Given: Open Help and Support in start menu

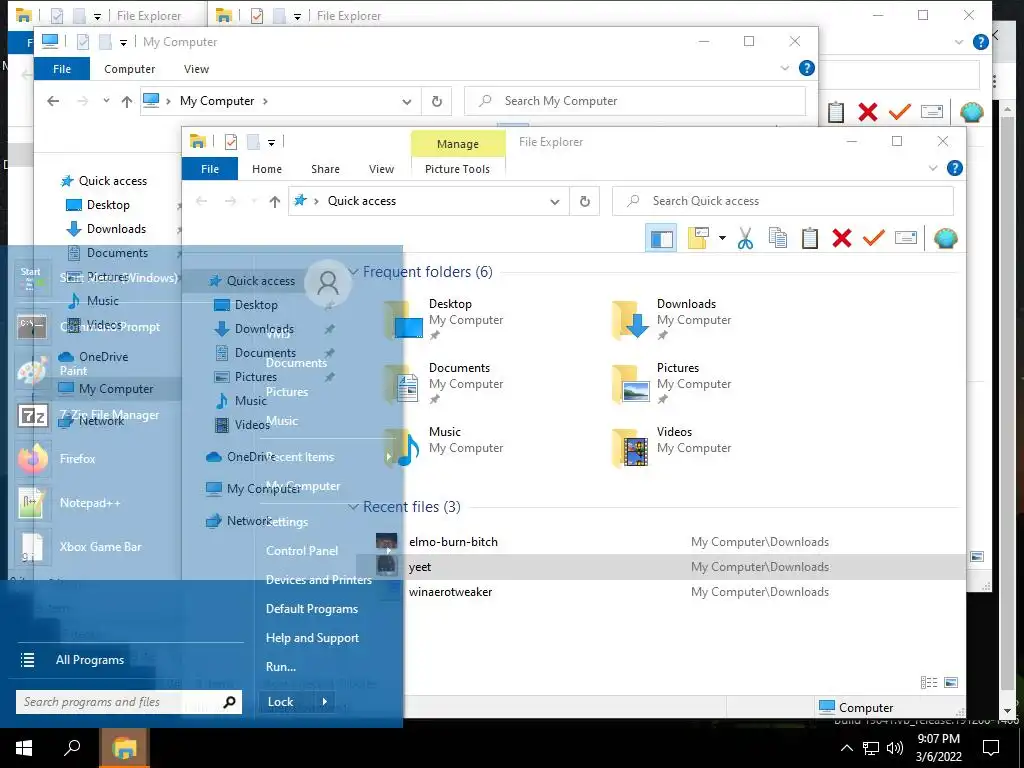Looking at the screenshot, I should tap(312, 638).
